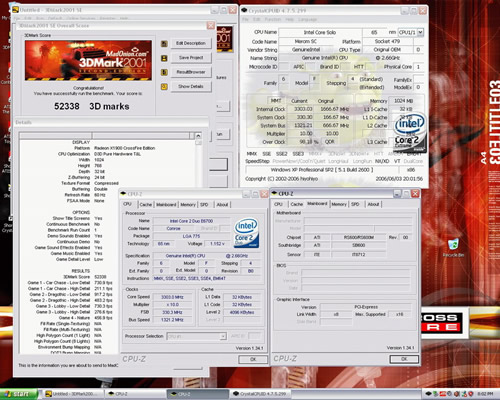Click the highlighted second CPU-Z taskbar button
500x400 pixels.
click(198, 394)
